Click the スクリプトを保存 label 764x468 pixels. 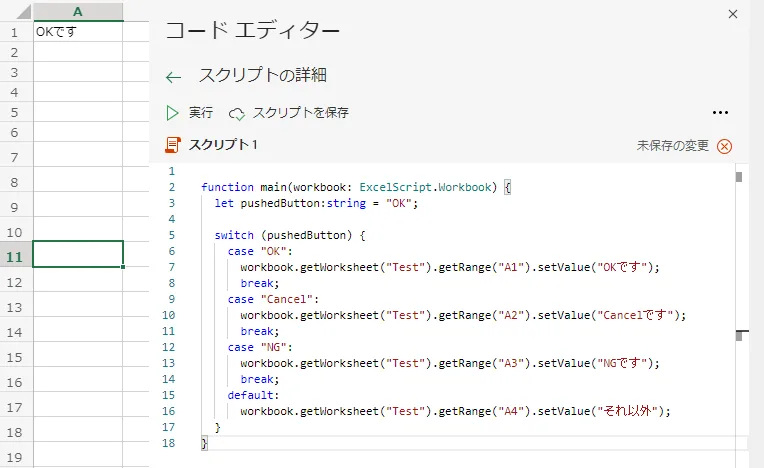(x=300, y=113)
